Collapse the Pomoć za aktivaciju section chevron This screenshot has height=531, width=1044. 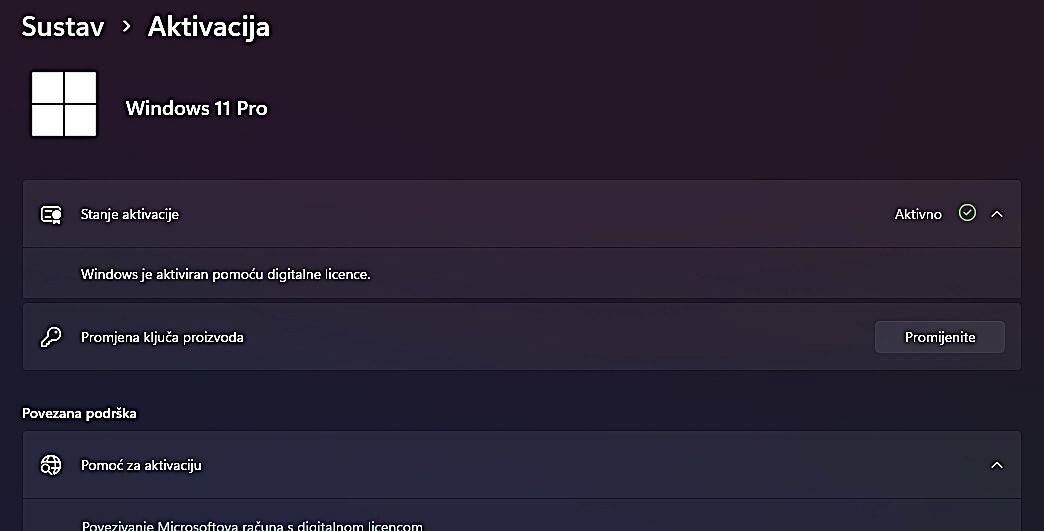pos(996,465)
